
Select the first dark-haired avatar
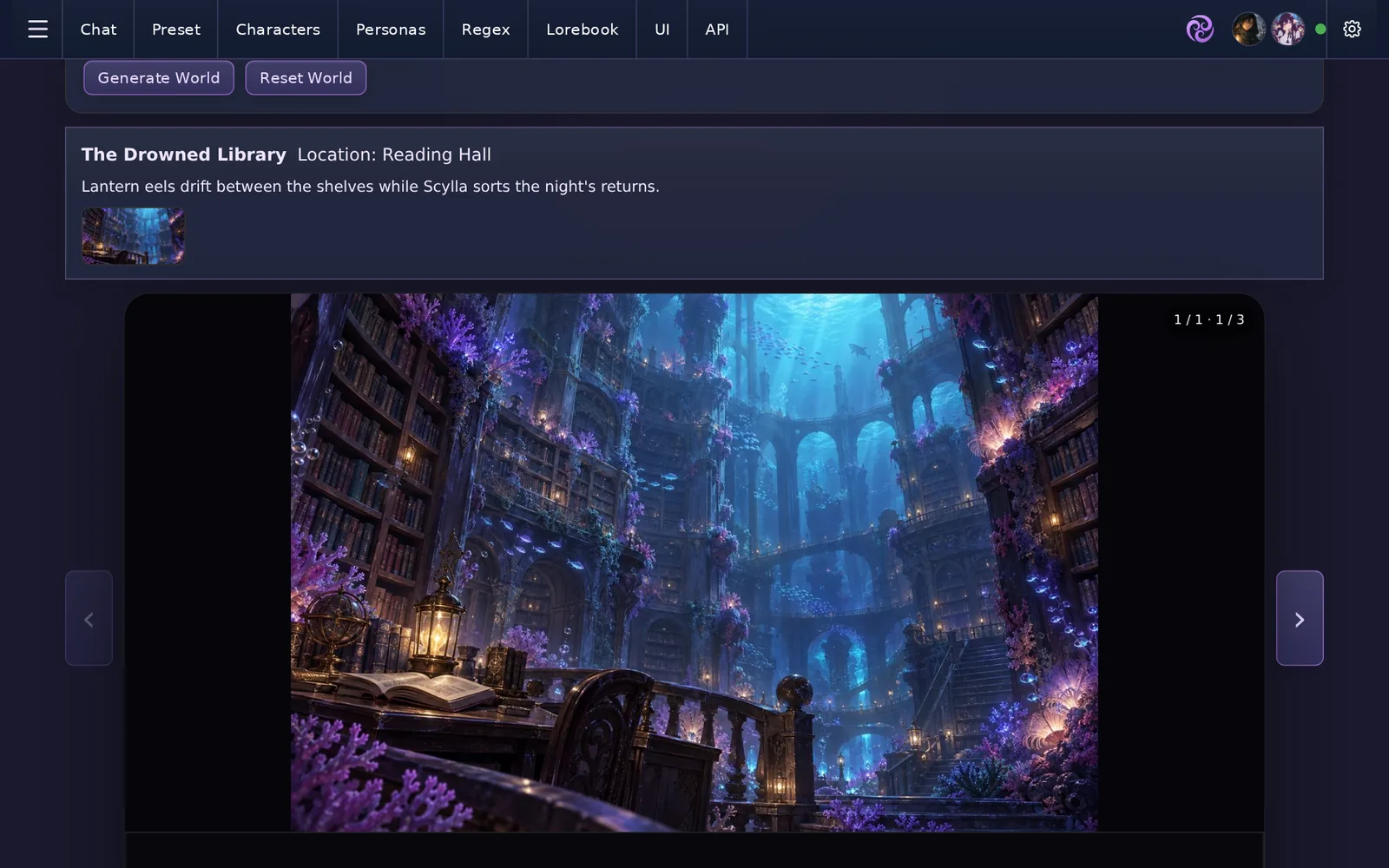pos(1248,30)
